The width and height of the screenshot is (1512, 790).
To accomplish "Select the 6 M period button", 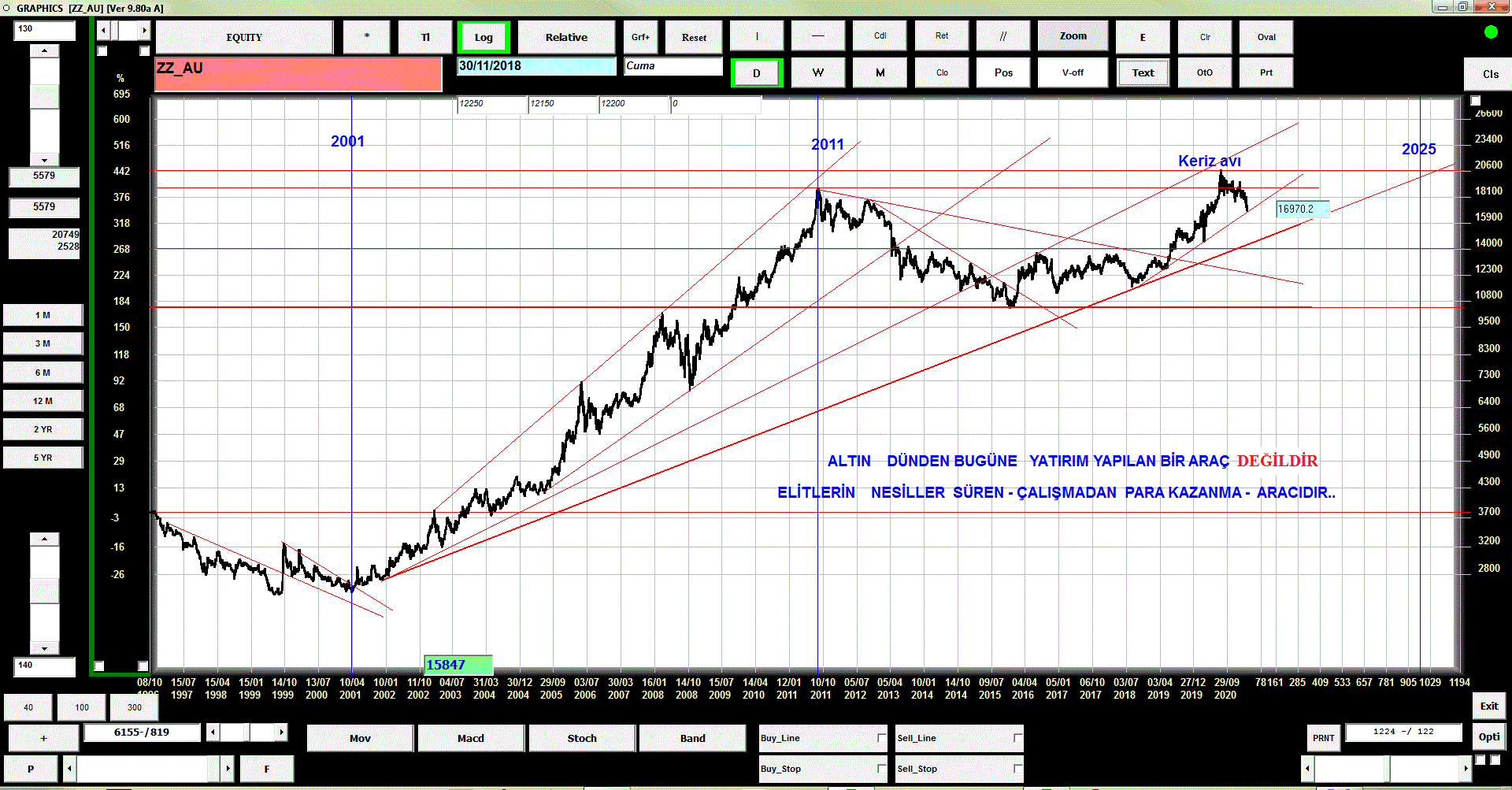I will pos(43,373).
